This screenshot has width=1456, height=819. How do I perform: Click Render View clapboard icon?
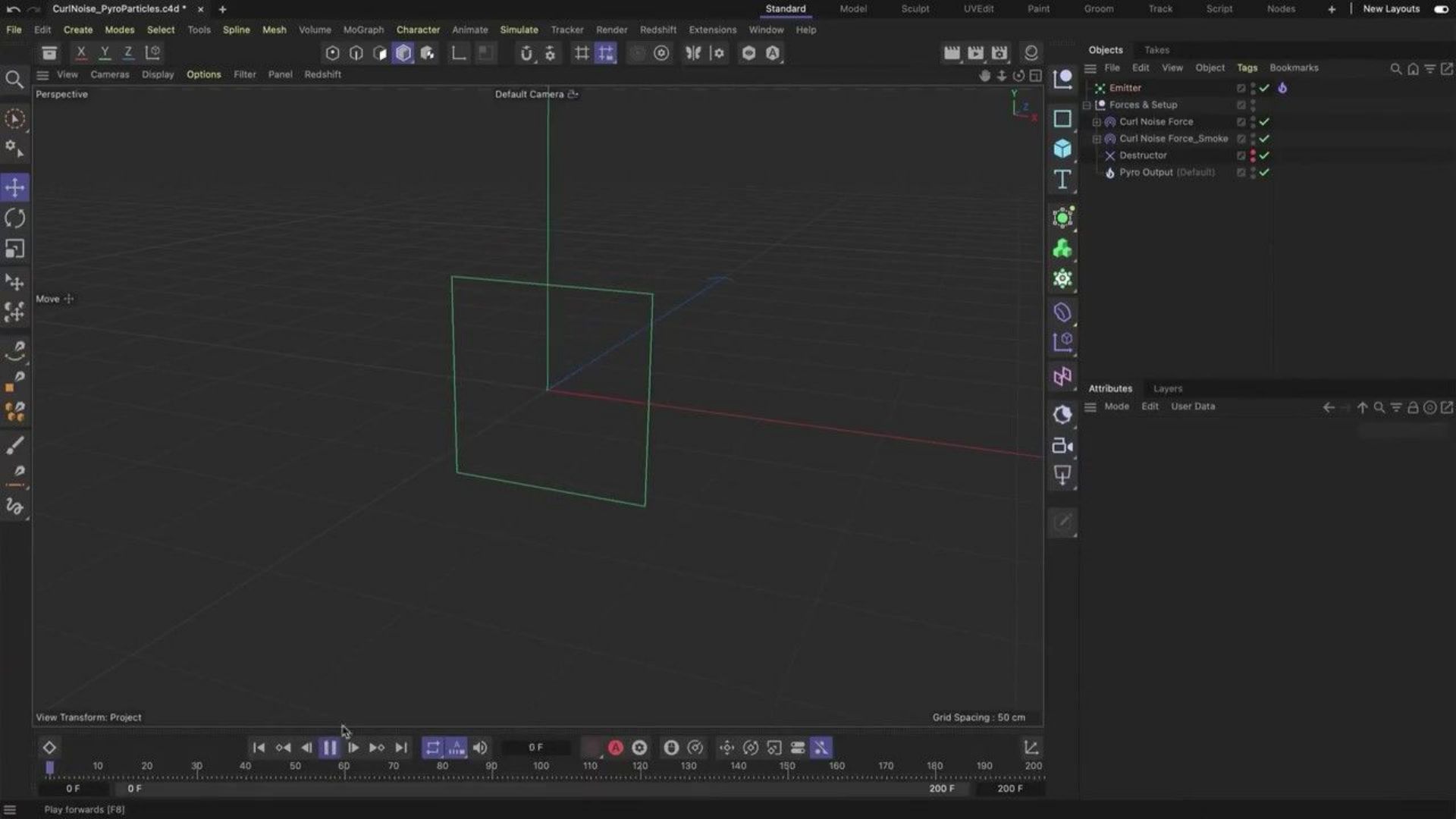pyautogui.click(x=952, y=53)
